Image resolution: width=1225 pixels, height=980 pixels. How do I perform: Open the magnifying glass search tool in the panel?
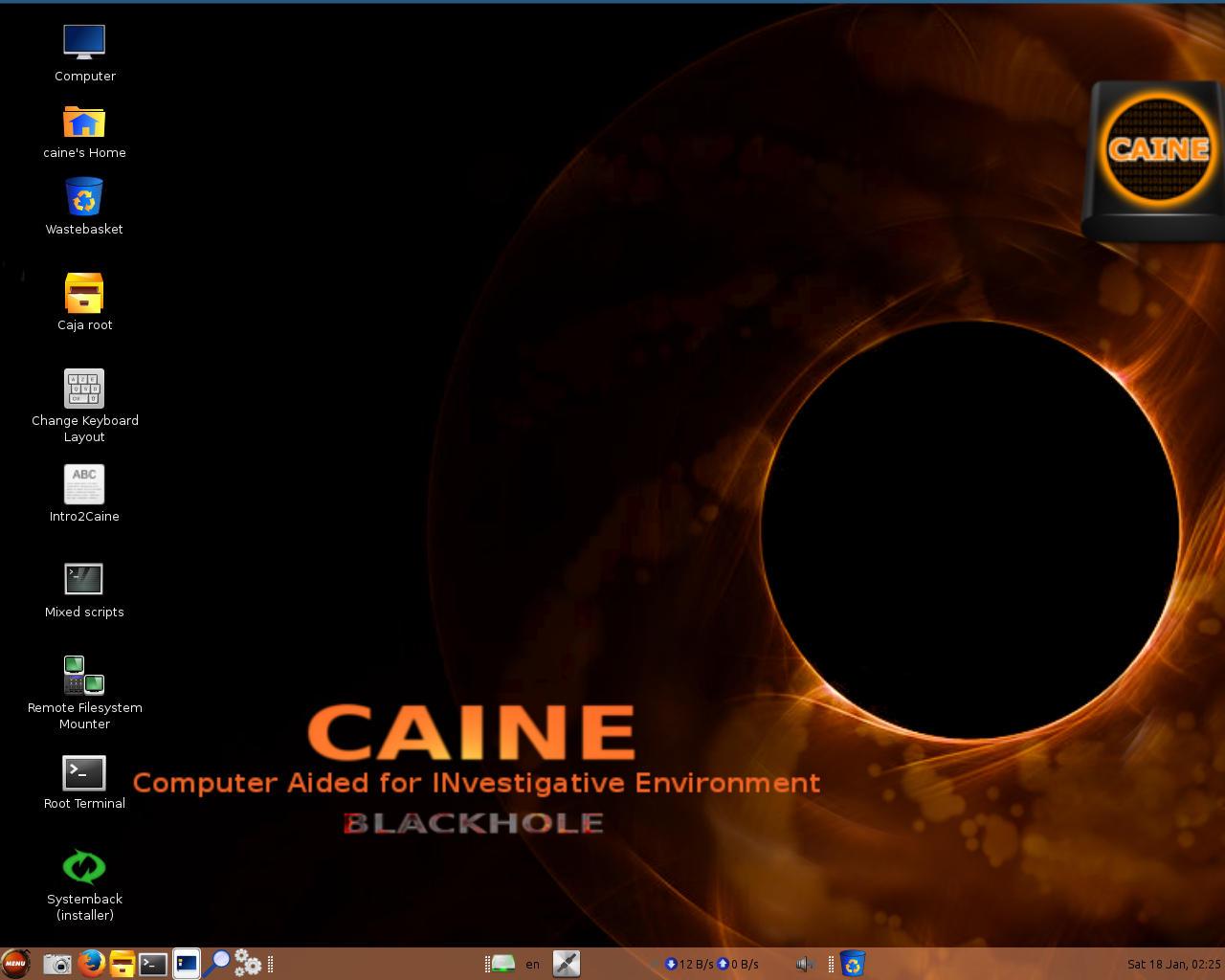216,964
